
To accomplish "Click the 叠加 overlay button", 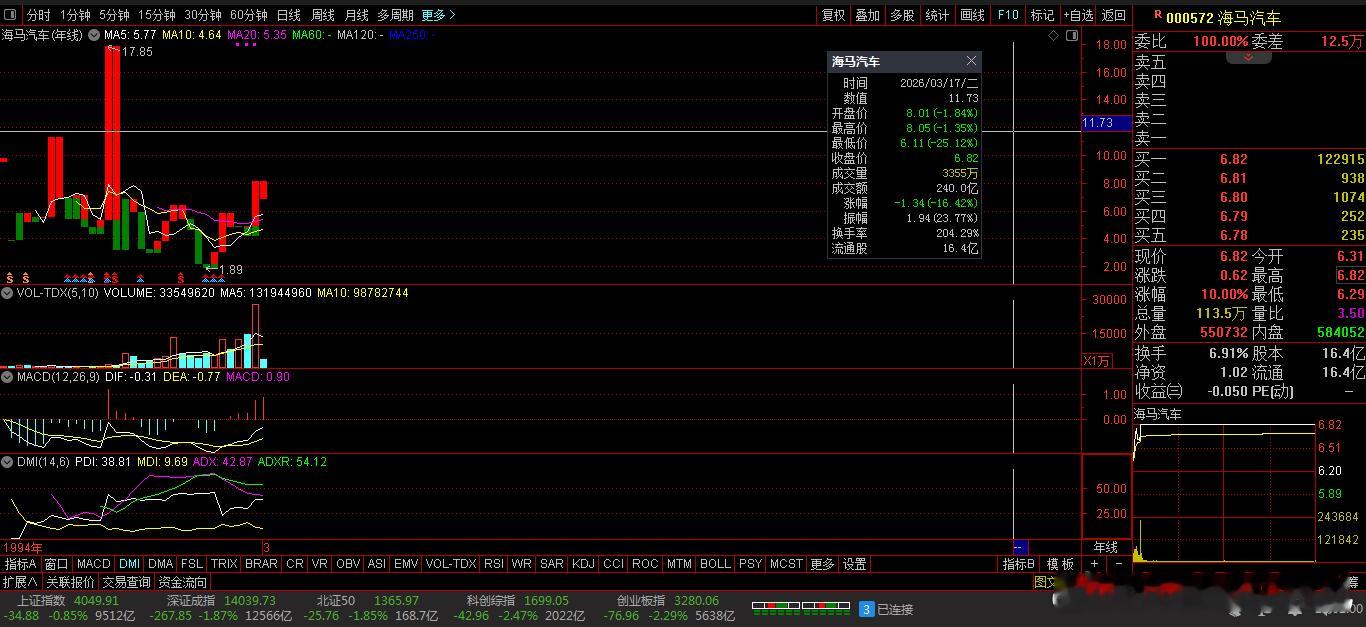I will pos(868,15).
